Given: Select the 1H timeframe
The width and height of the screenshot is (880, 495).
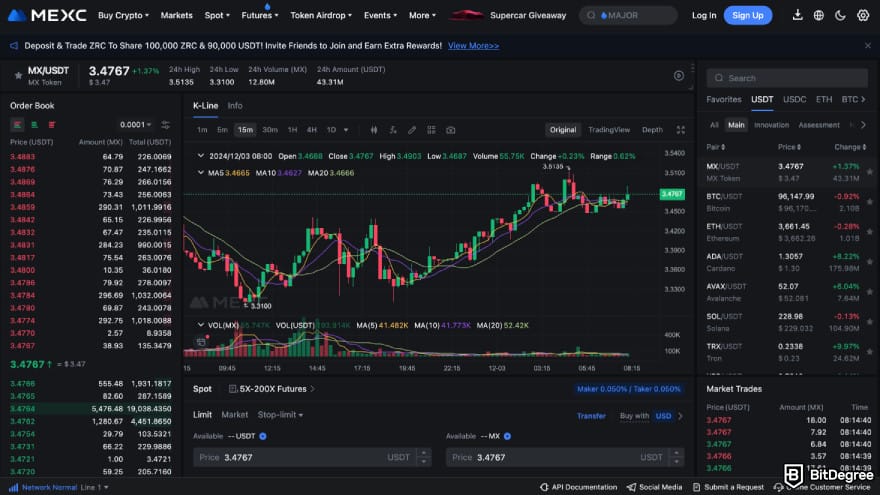Looking at the screenshot, I should point(292,130).
